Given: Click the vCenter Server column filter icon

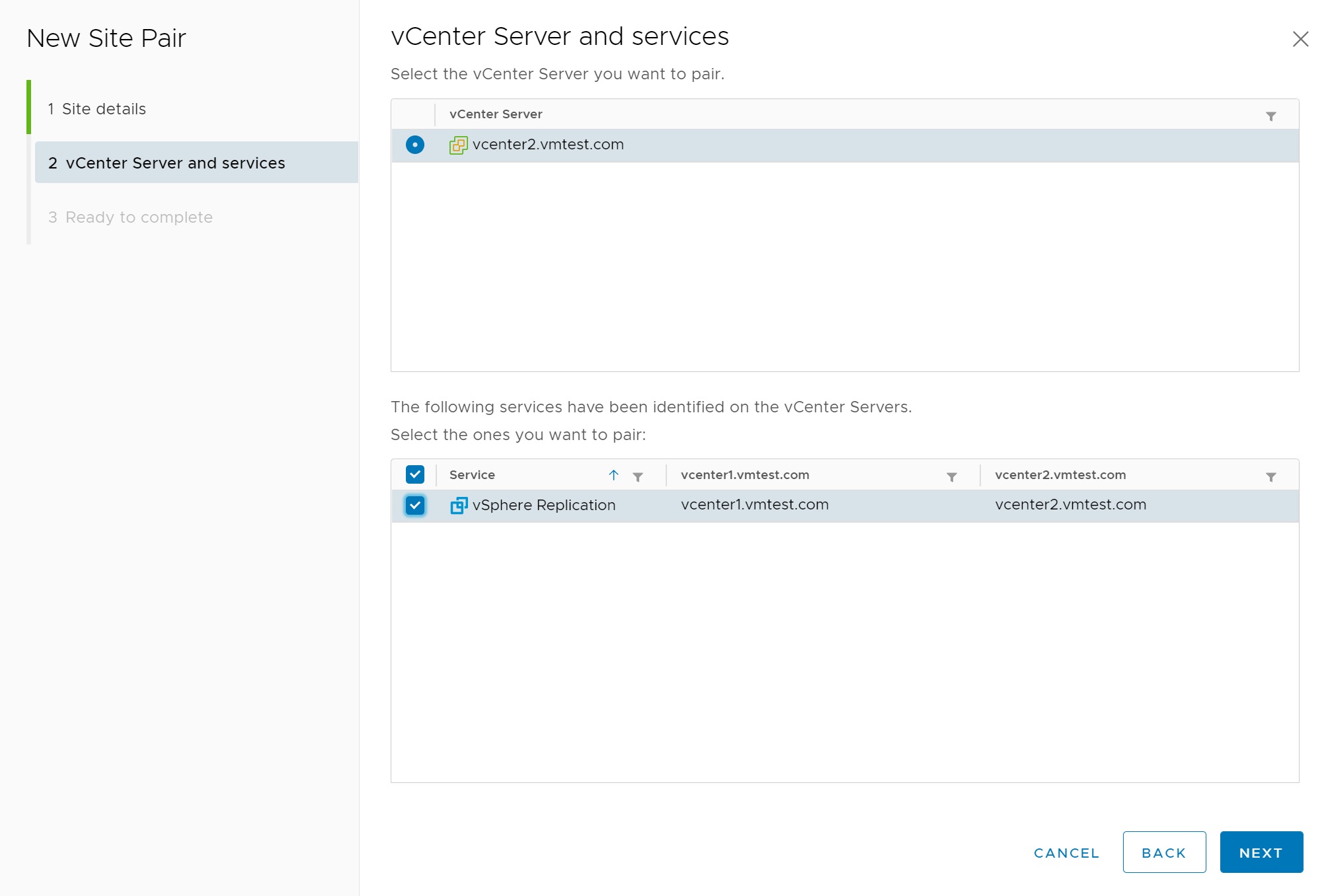Looking at the screenshot, I should click(x=1270, y=116).
